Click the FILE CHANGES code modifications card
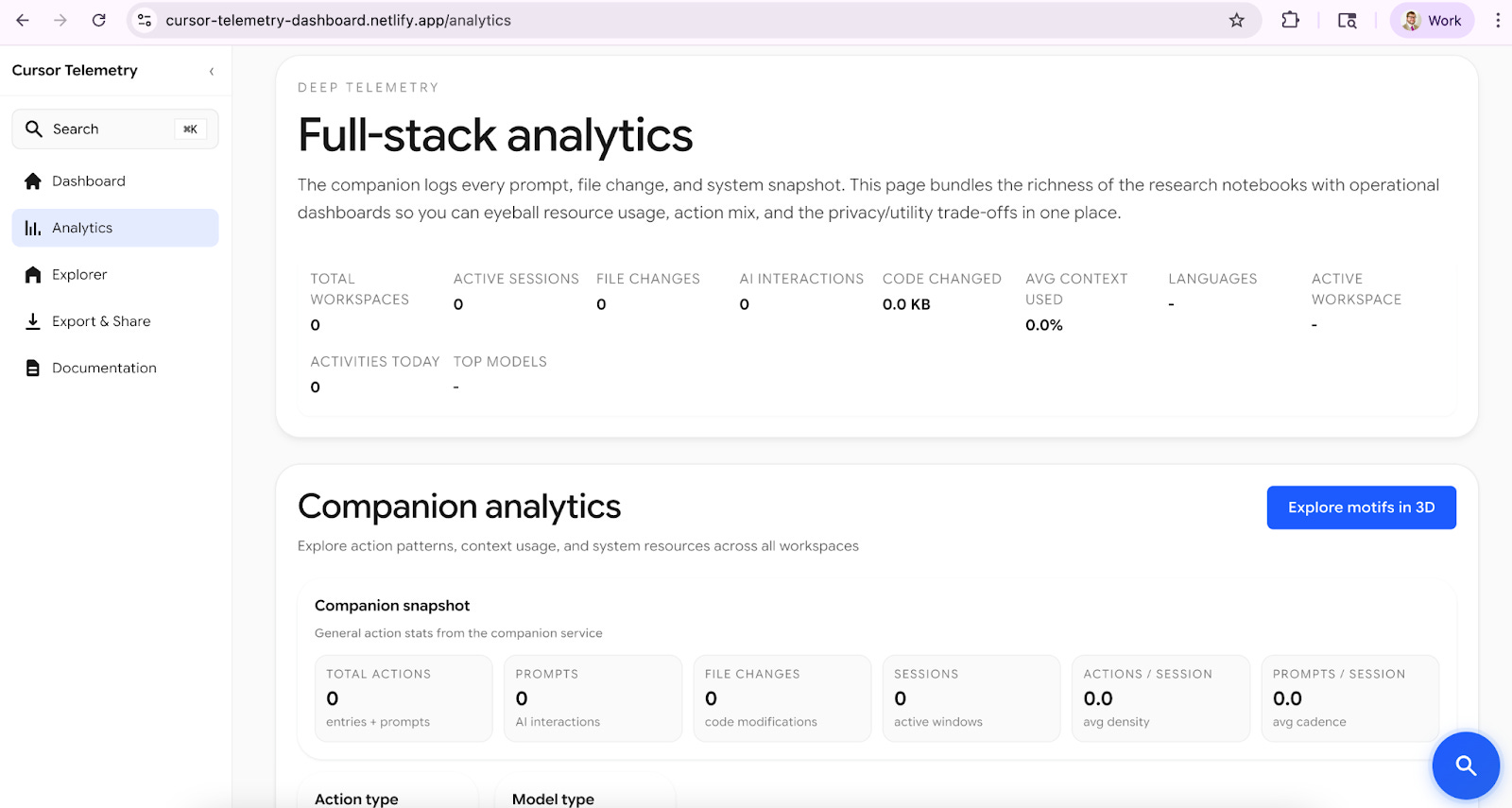 pos(782,698)
